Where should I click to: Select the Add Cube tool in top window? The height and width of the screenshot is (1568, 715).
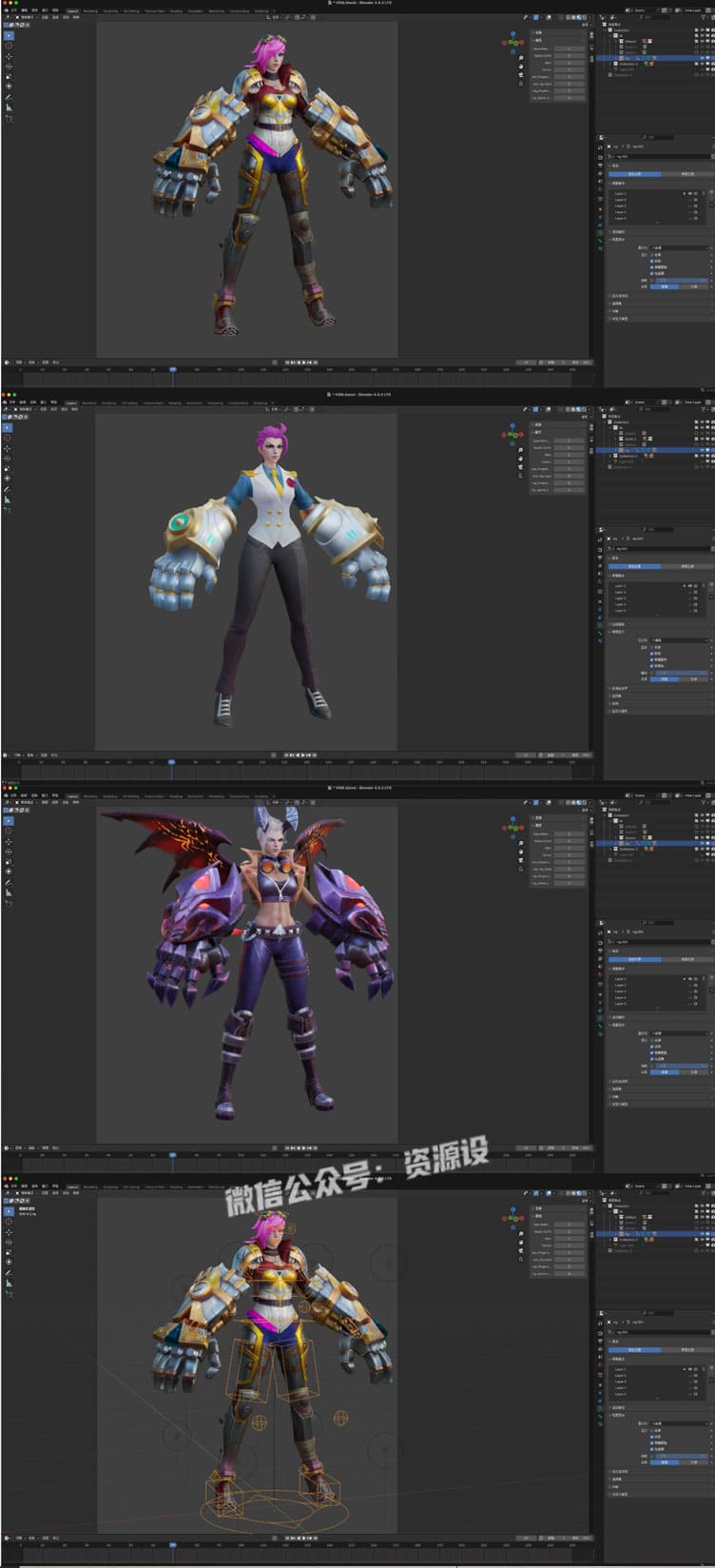click(9, 118)
